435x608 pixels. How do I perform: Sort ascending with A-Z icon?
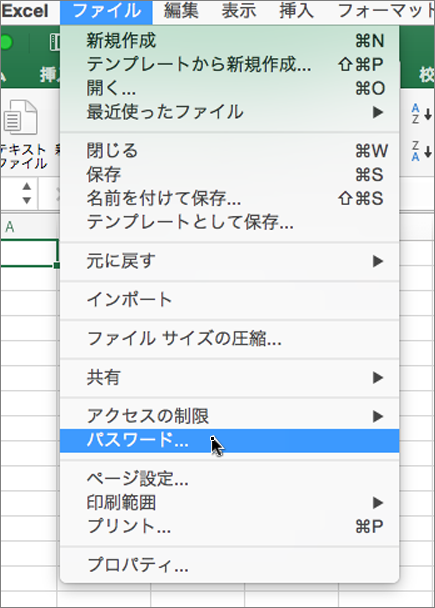coord(421,114)
